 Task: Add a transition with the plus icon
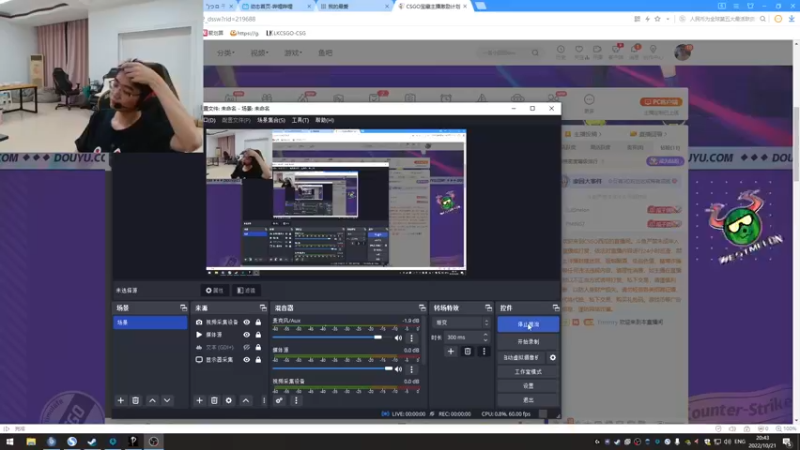pos(451,351)
